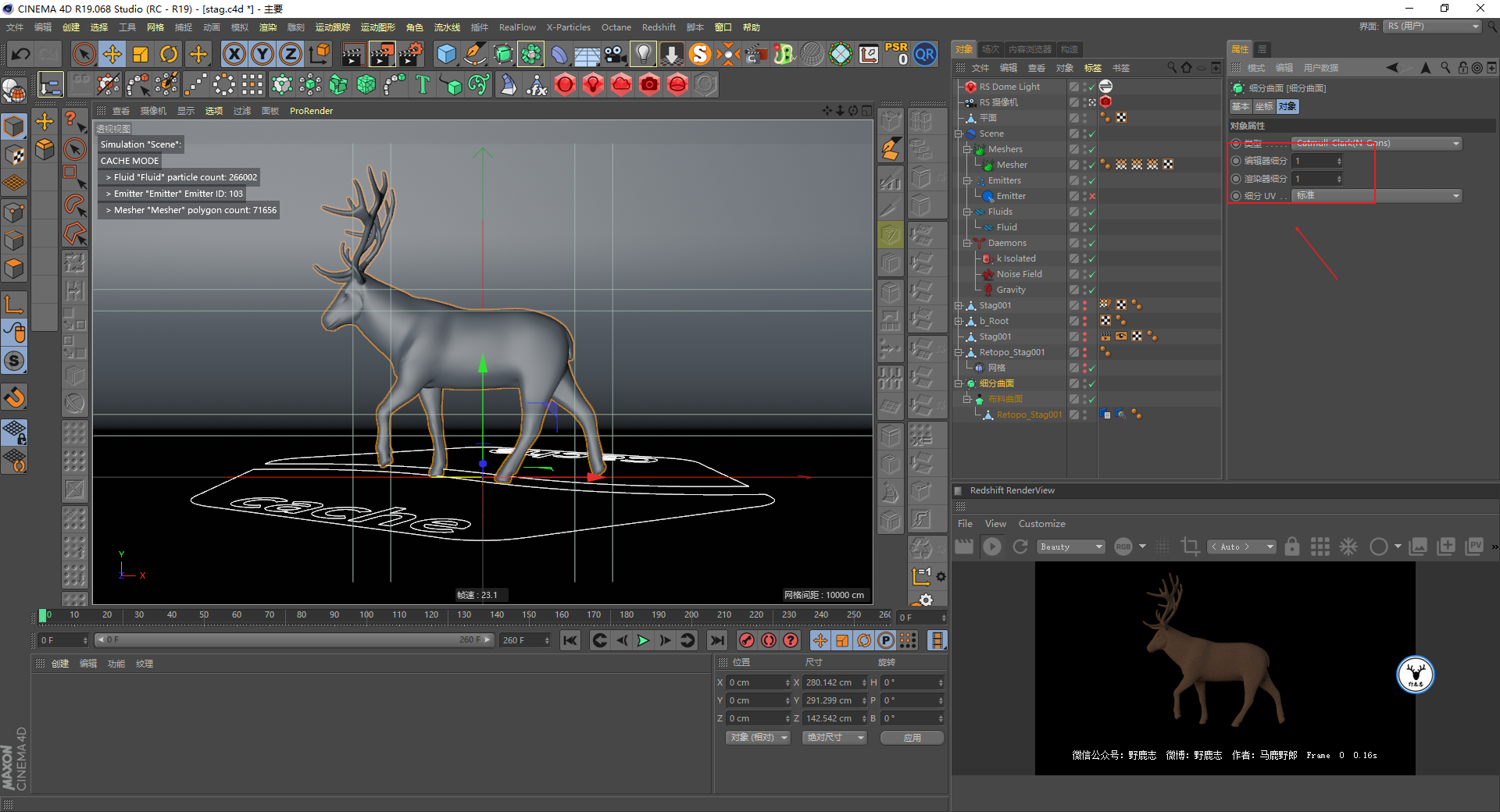Select the Rotate tool icon
This screenshot has height=812, width=1500.
tap(168, 54)
